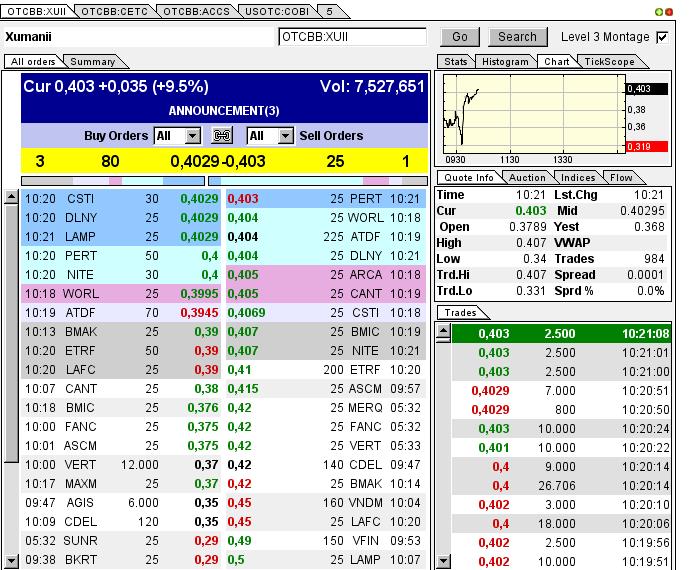This screenshot has height=570, width=692.
Task: Click the 0,403 price label on chart
Action: coord(647,89)
